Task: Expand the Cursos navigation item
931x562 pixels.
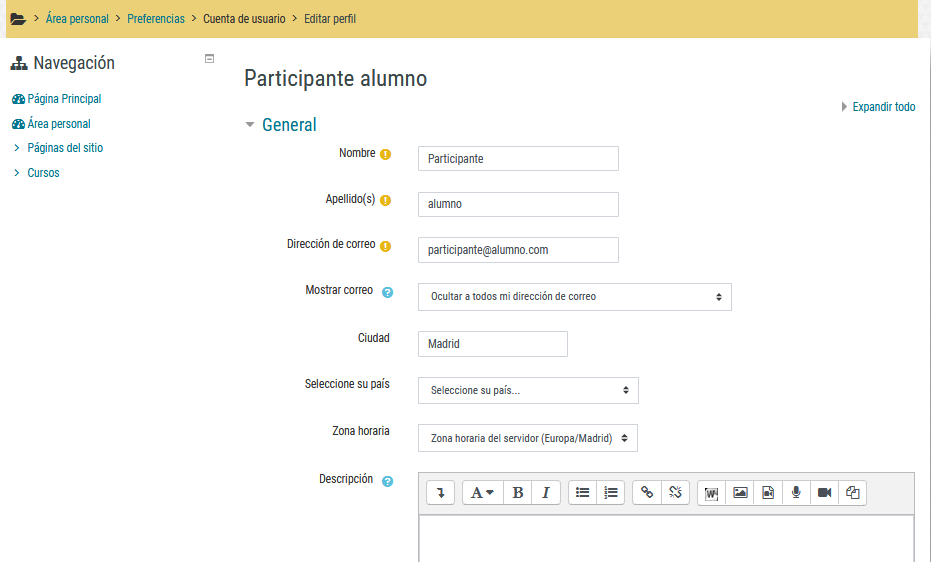Action: tap(43, 173)
